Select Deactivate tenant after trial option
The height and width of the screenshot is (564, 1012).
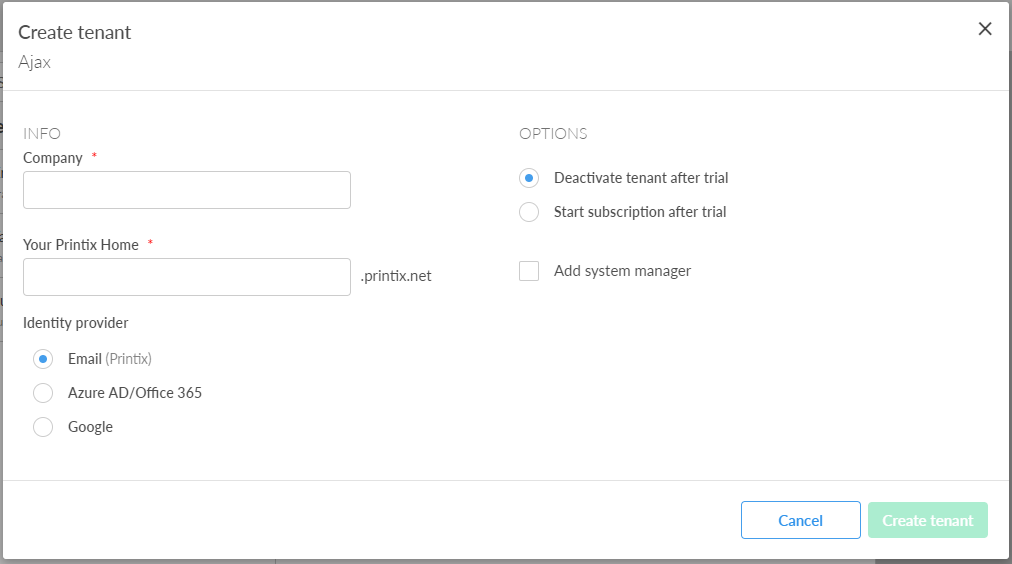(x=529, y=178)
